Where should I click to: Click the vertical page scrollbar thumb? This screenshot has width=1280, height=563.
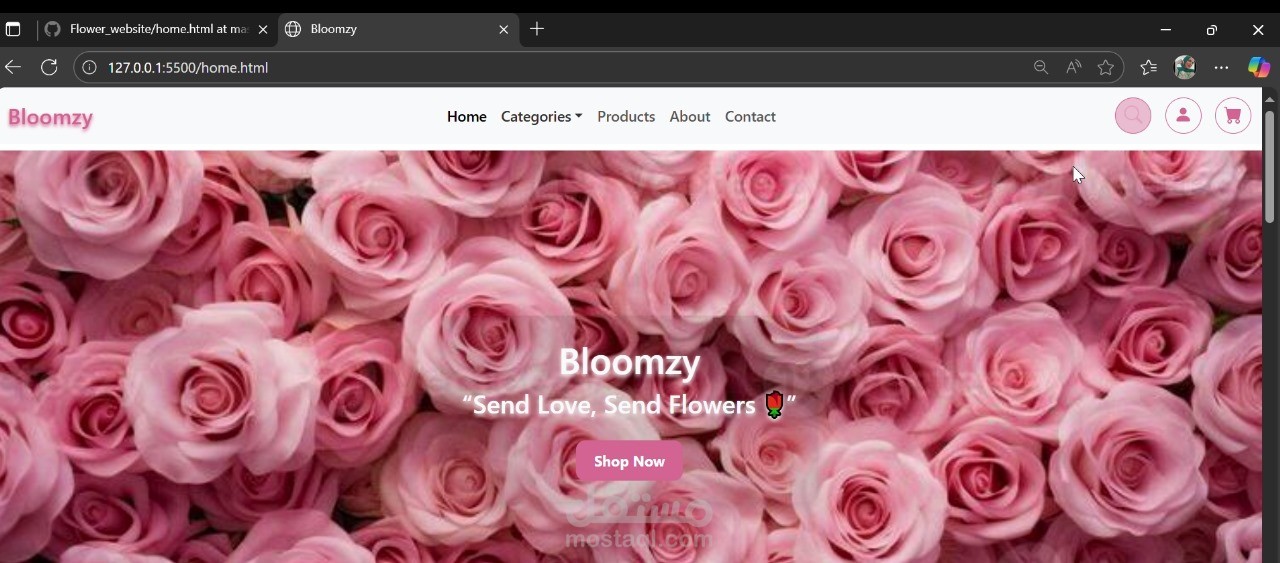[x=1270, y=166]
